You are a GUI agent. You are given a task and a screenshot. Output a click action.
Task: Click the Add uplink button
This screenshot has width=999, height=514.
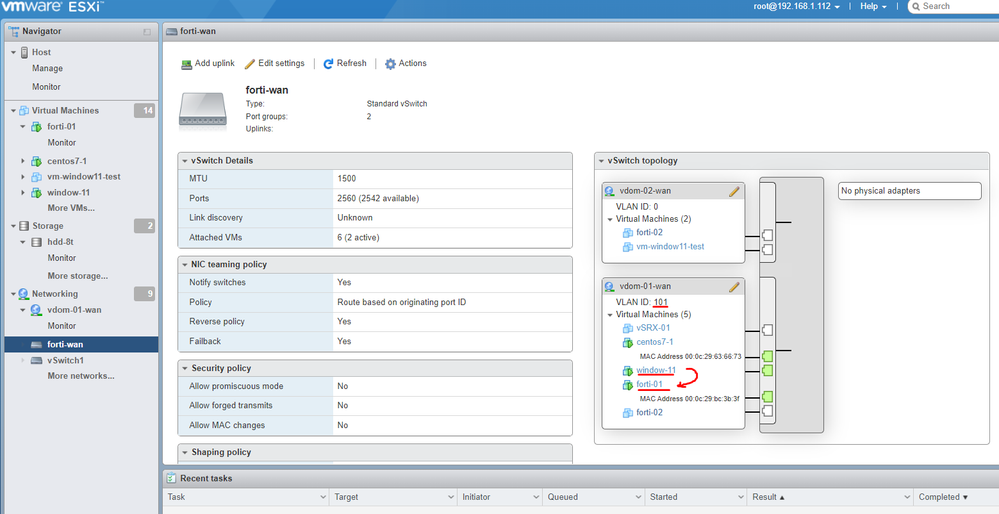[208, 64]
